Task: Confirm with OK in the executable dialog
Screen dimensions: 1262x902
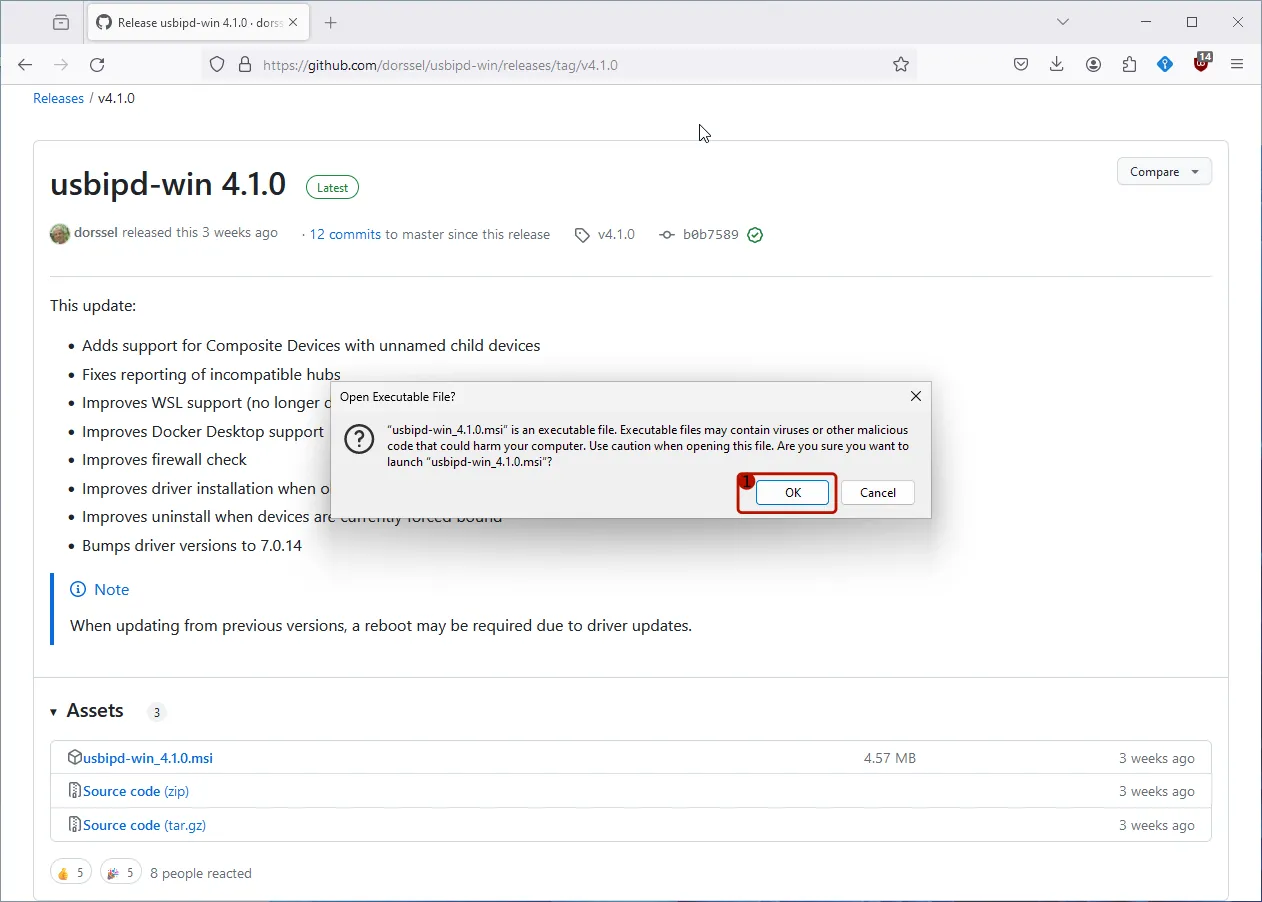Action: 793,492
